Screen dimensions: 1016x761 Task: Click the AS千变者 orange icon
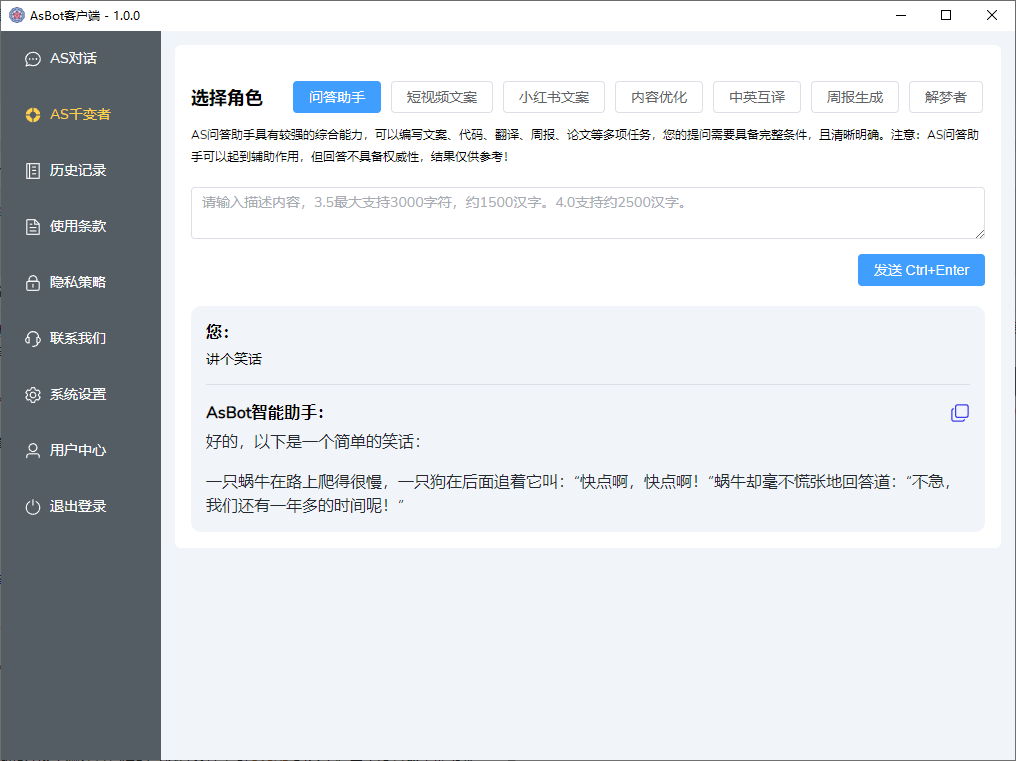(32, 115)
